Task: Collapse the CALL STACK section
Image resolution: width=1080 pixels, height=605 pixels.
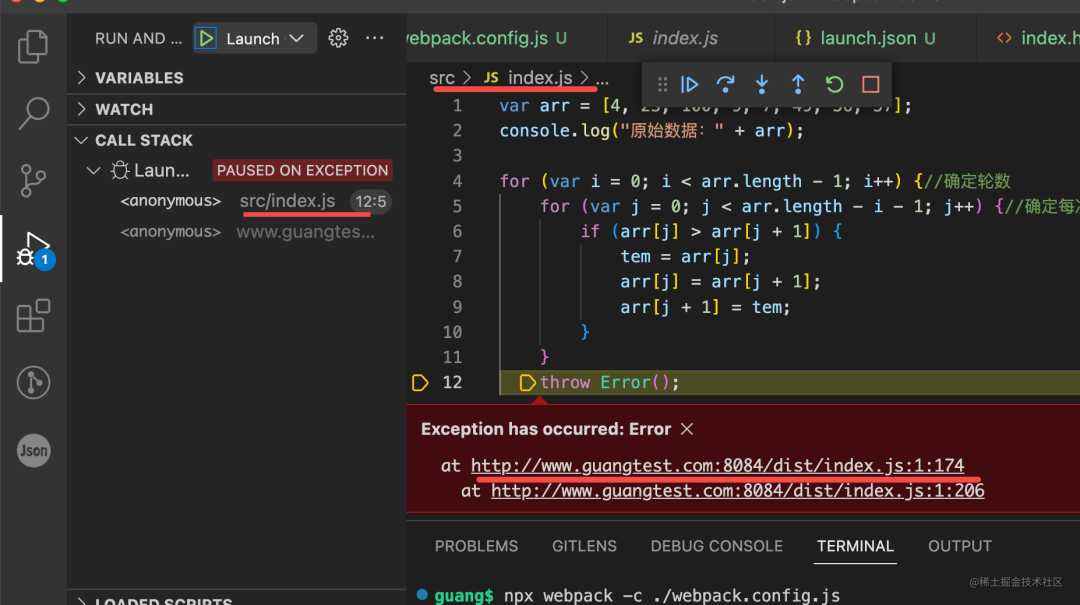Action: tap(237, 141)
